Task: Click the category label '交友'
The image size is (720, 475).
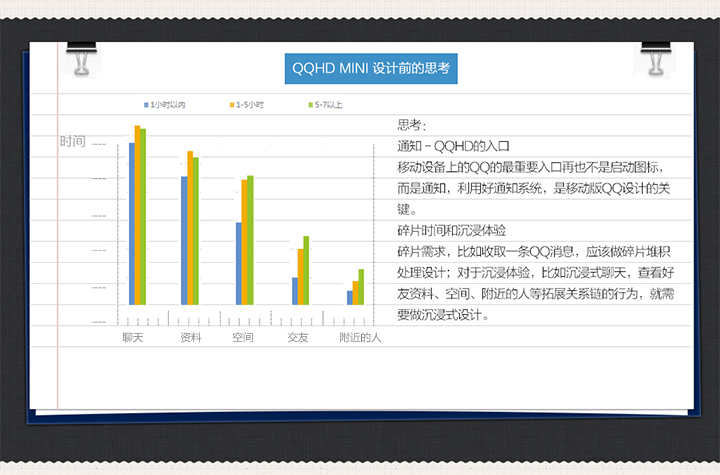Action: (298, 338)
